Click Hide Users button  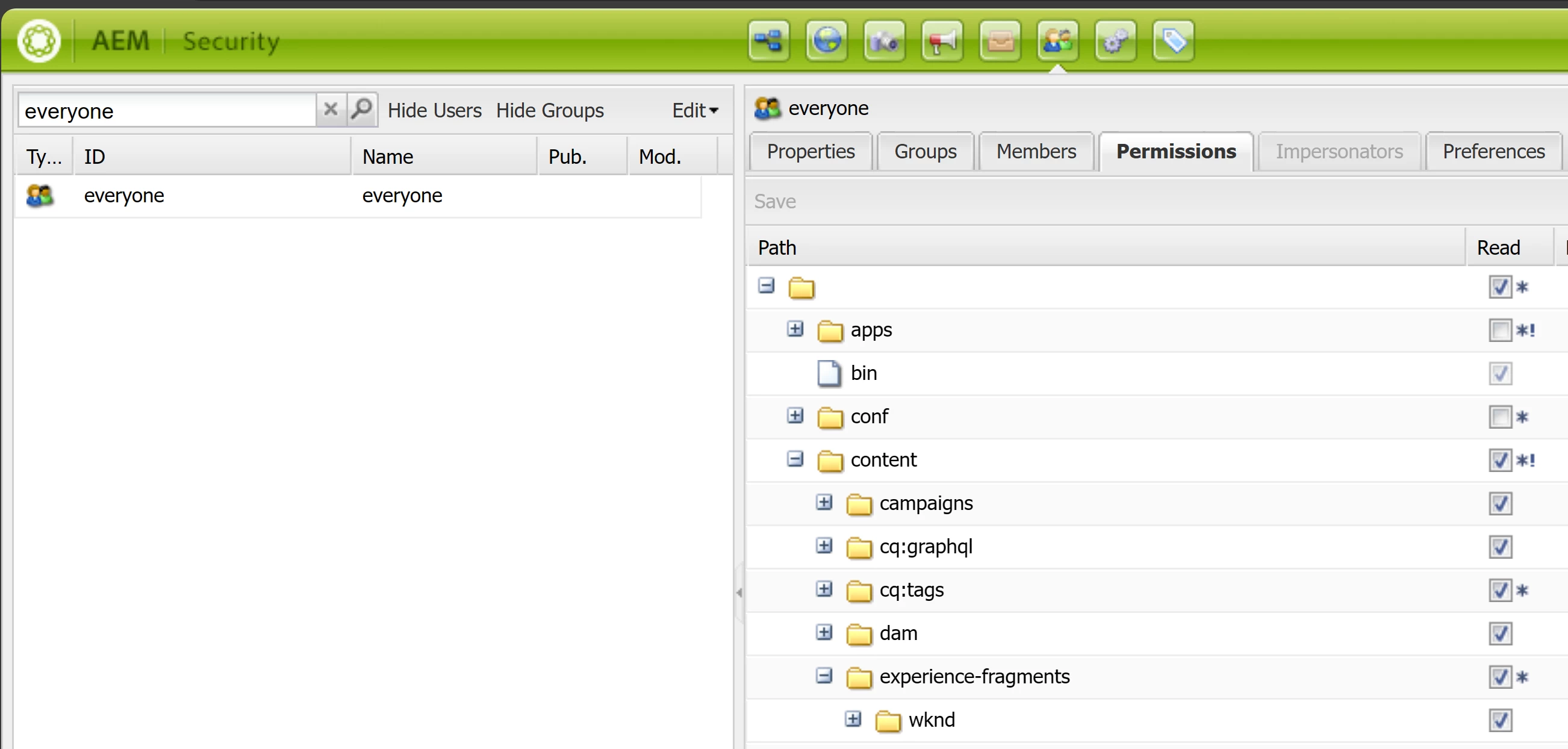click(434, 110)
